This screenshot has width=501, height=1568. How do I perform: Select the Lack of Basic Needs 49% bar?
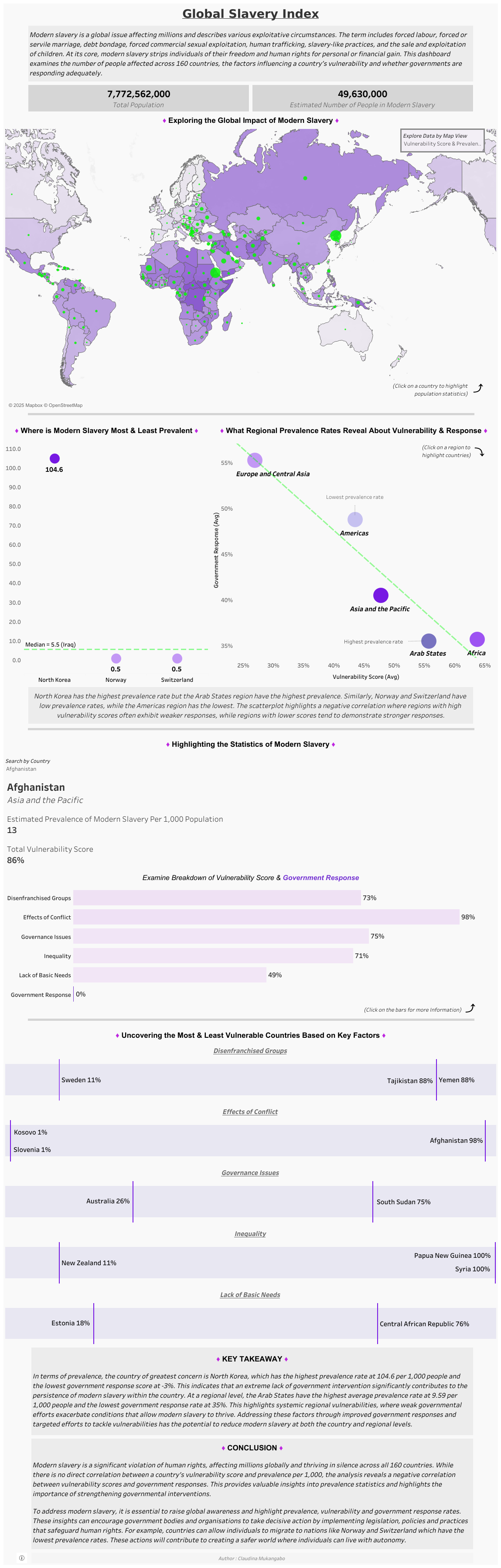pos(170,975)
